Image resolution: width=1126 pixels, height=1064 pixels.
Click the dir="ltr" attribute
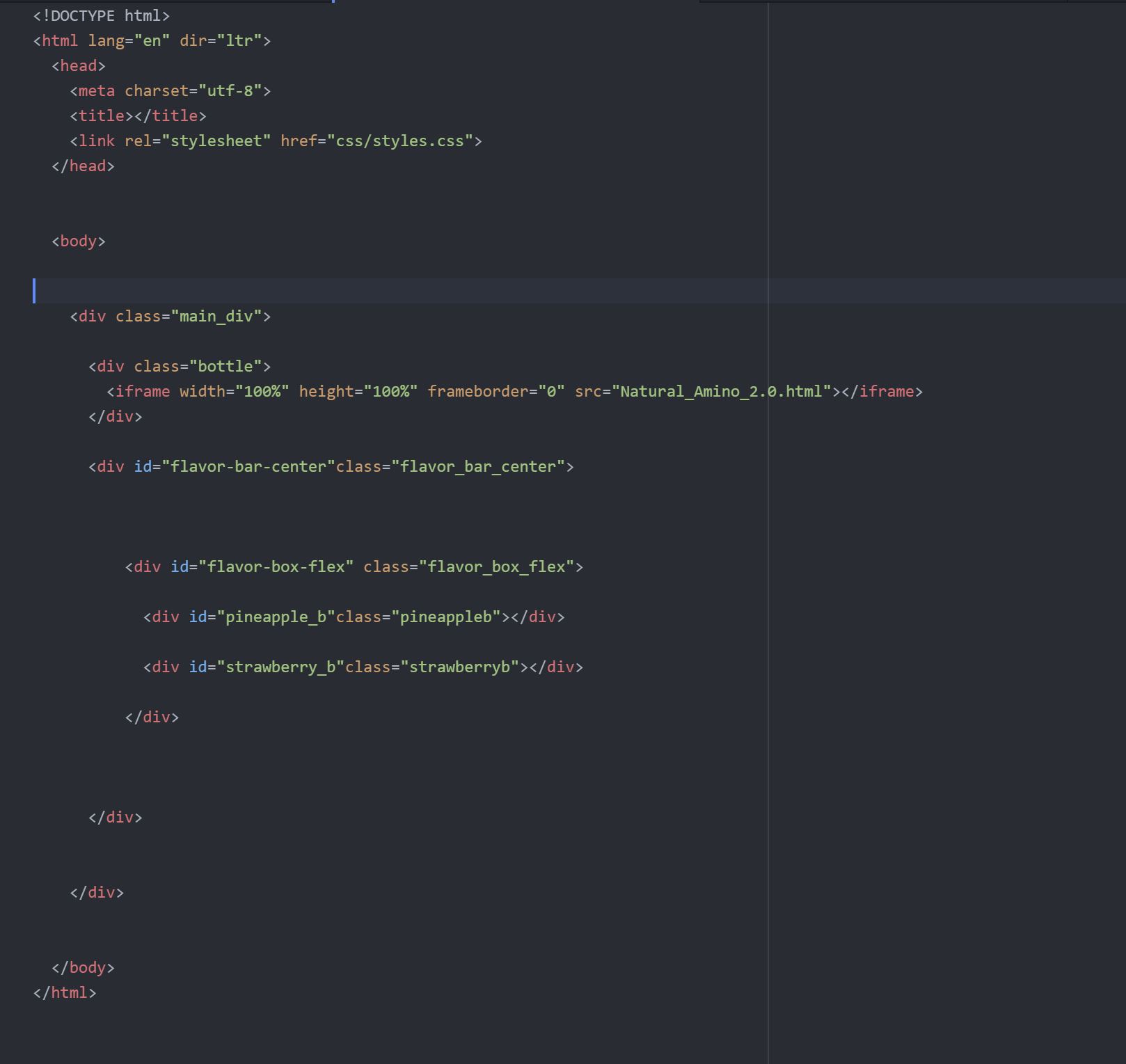(x=221, y=40)
